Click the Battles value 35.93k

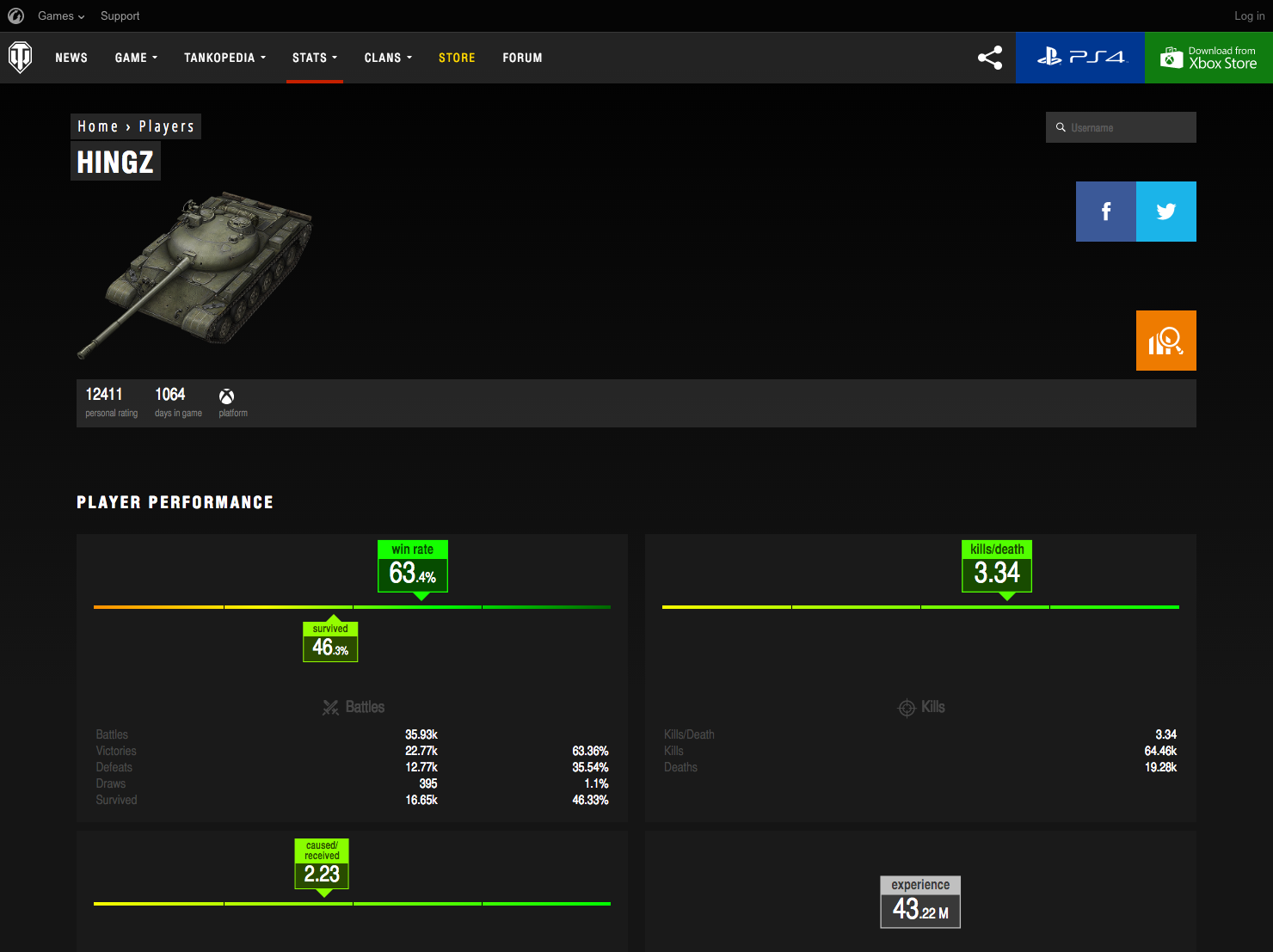(421, 734)
